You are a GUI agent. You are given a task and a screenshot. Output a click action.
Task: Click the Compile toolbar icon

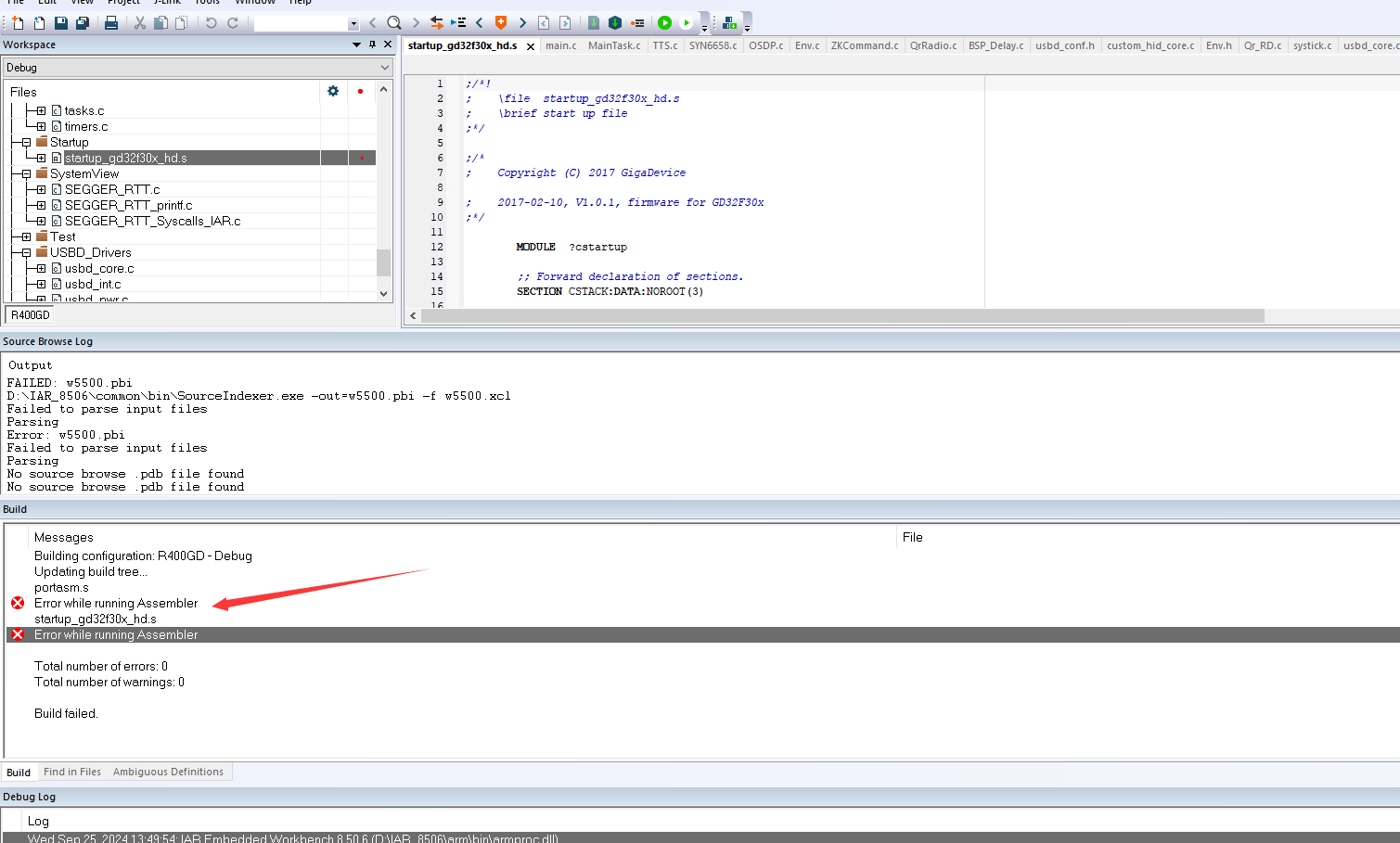(594, 23)
